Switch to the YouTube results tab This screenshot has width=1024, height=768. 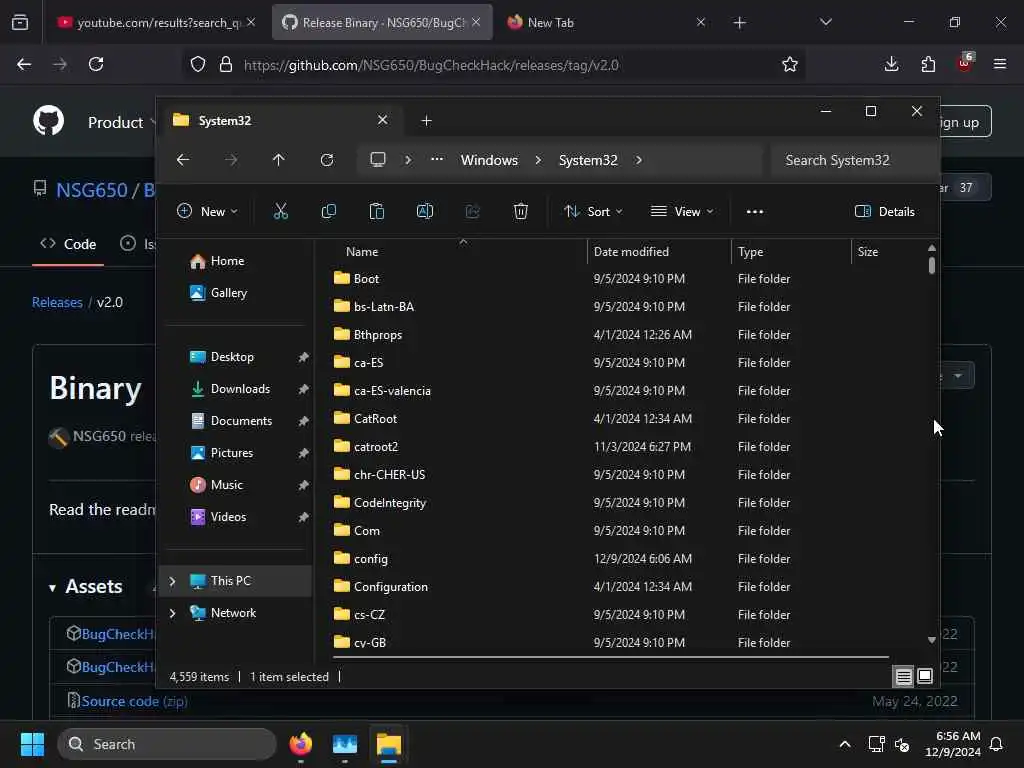pyautogui.click(x=157, y=22)
